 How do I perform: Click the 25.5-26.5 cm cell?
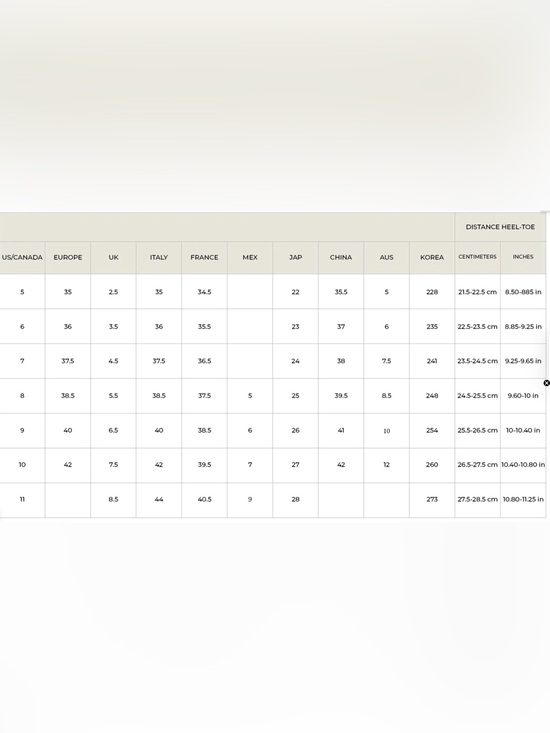pos(478,430)
